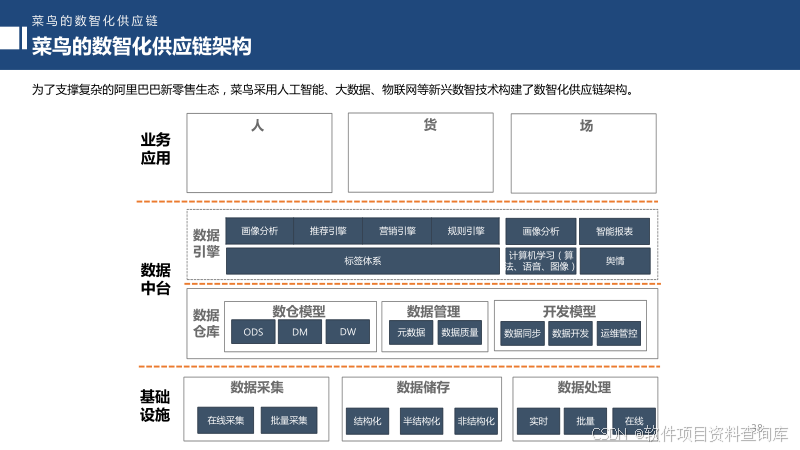This screenshot has height=450, width=800.
Task: Click the wide "标签体系" bar
Action: pyautogui.click(x=363, y=261)
